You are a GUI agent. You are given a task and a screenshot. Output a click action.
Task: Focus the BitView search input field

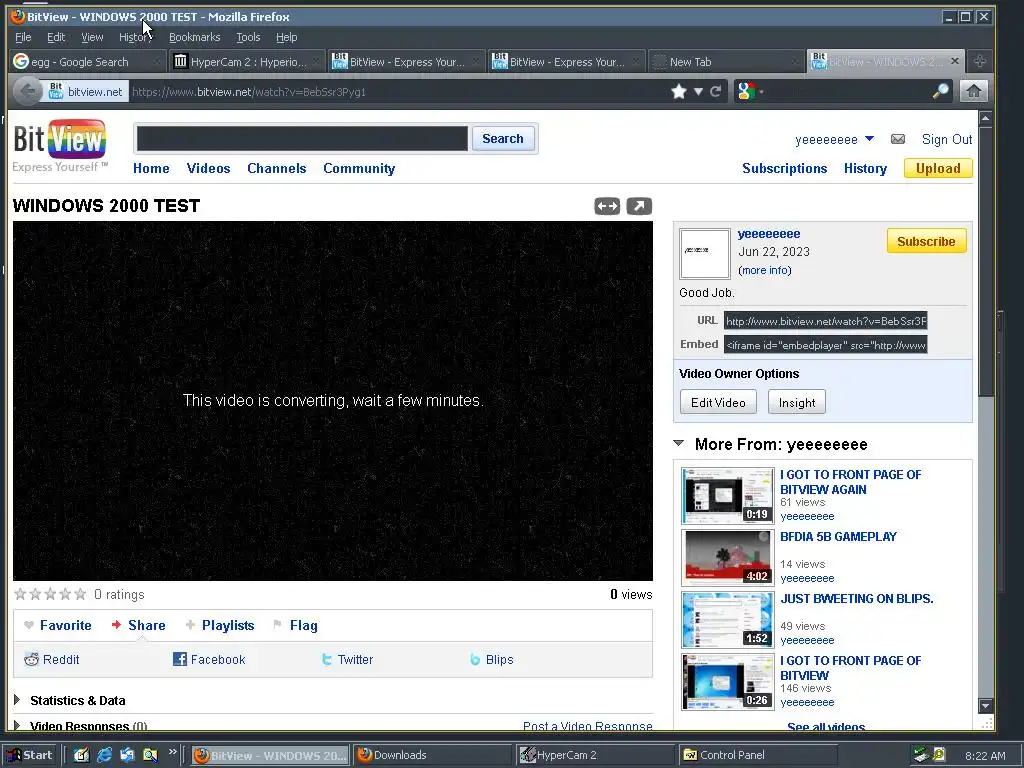point(302,138)
